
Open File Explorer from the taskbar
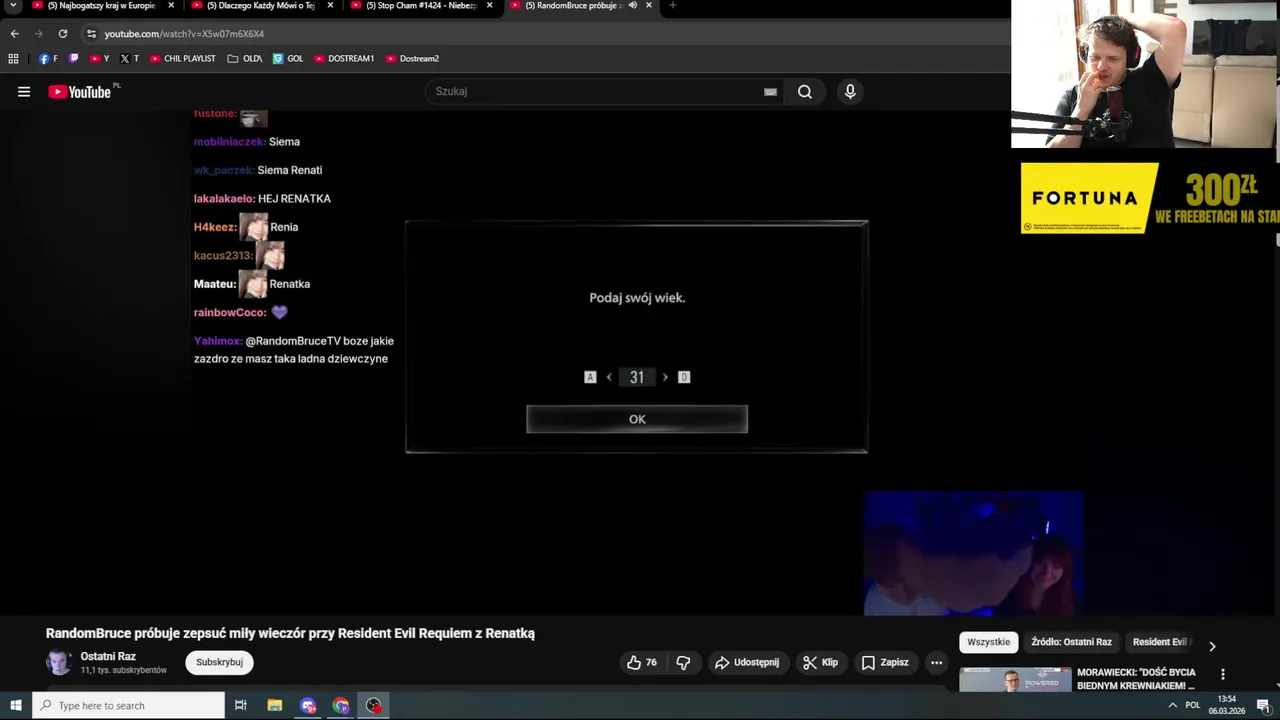[x=274, y=705]
